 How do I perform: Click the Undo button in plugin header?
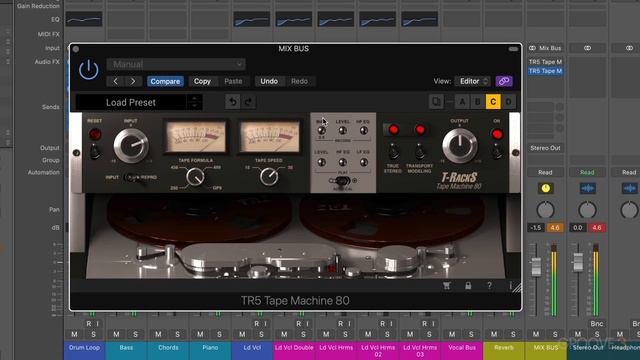tap(269, 81)
